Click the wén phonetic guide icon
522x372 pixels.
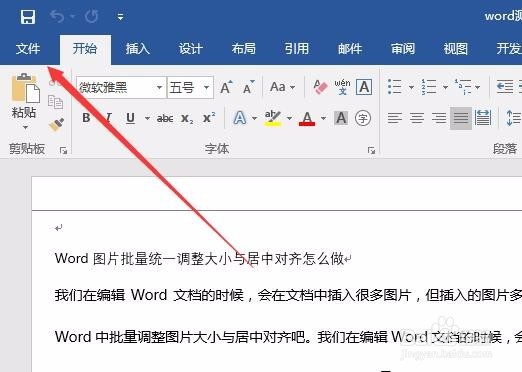pyautogui.click(x=342, y=87)
